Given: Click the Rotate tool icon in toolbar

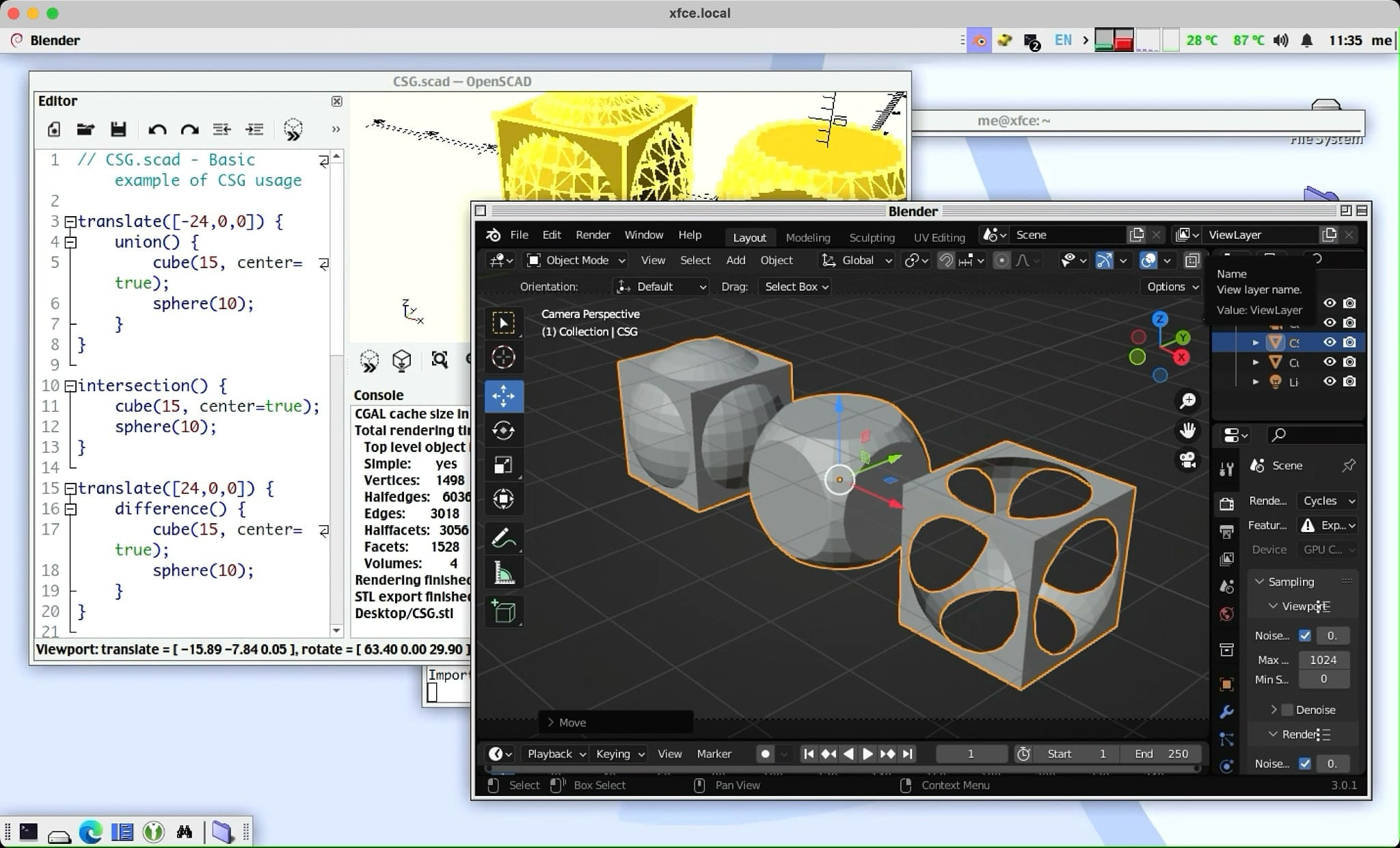Looking at the screenshot, I should [x=504, y=430].
